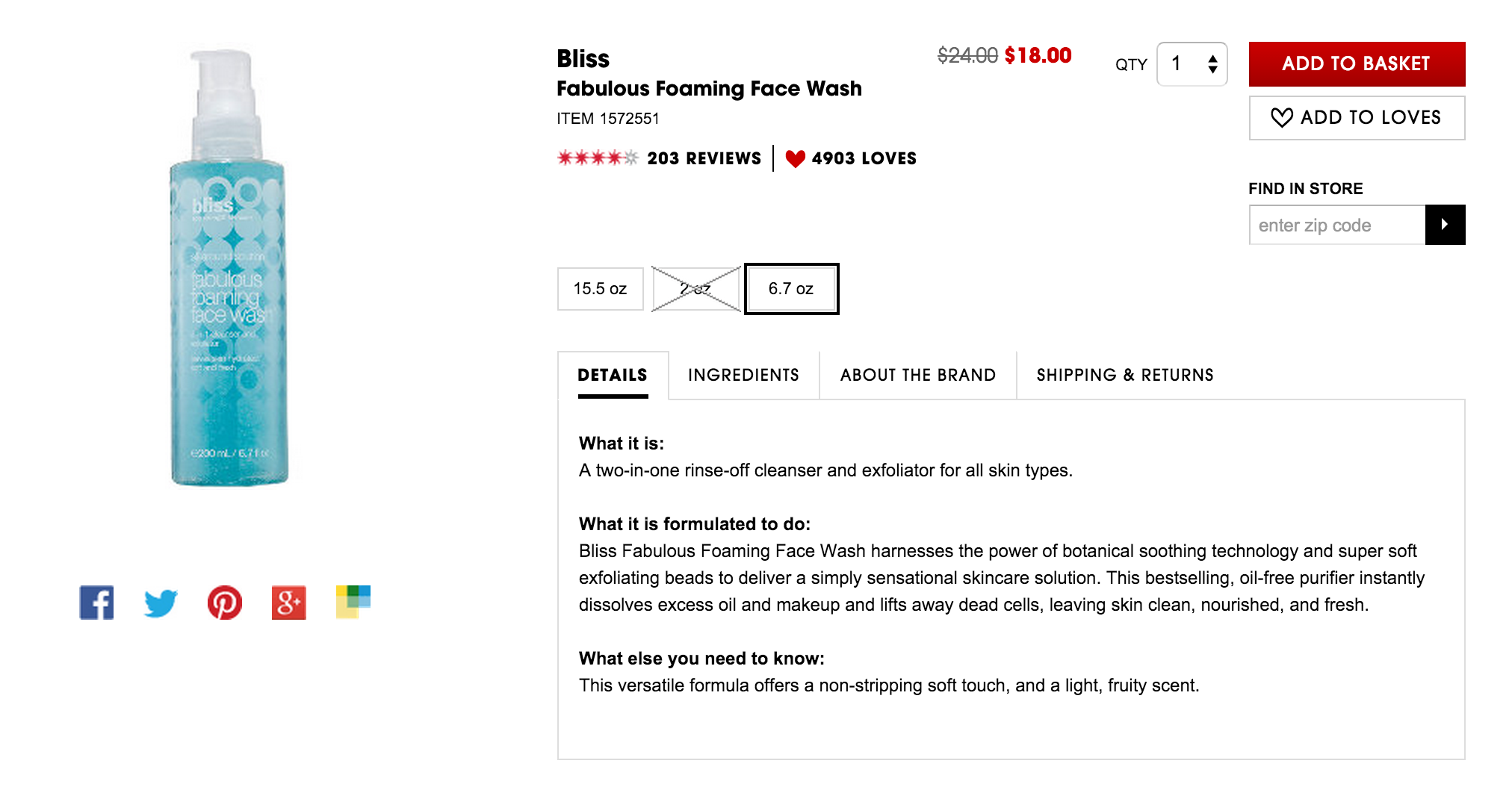
Task: Click the heart icon next to 4903 Loves
Action: pyautogui.click(x=795, y=158)
